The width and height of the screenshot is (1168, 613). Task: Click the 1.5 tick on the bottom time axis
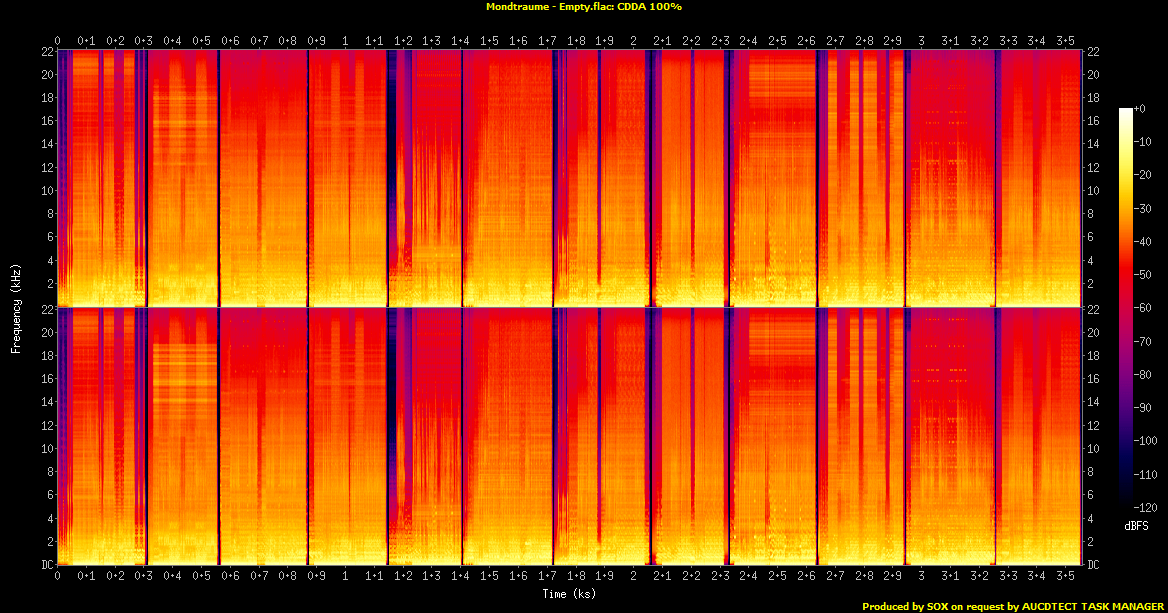489,577
